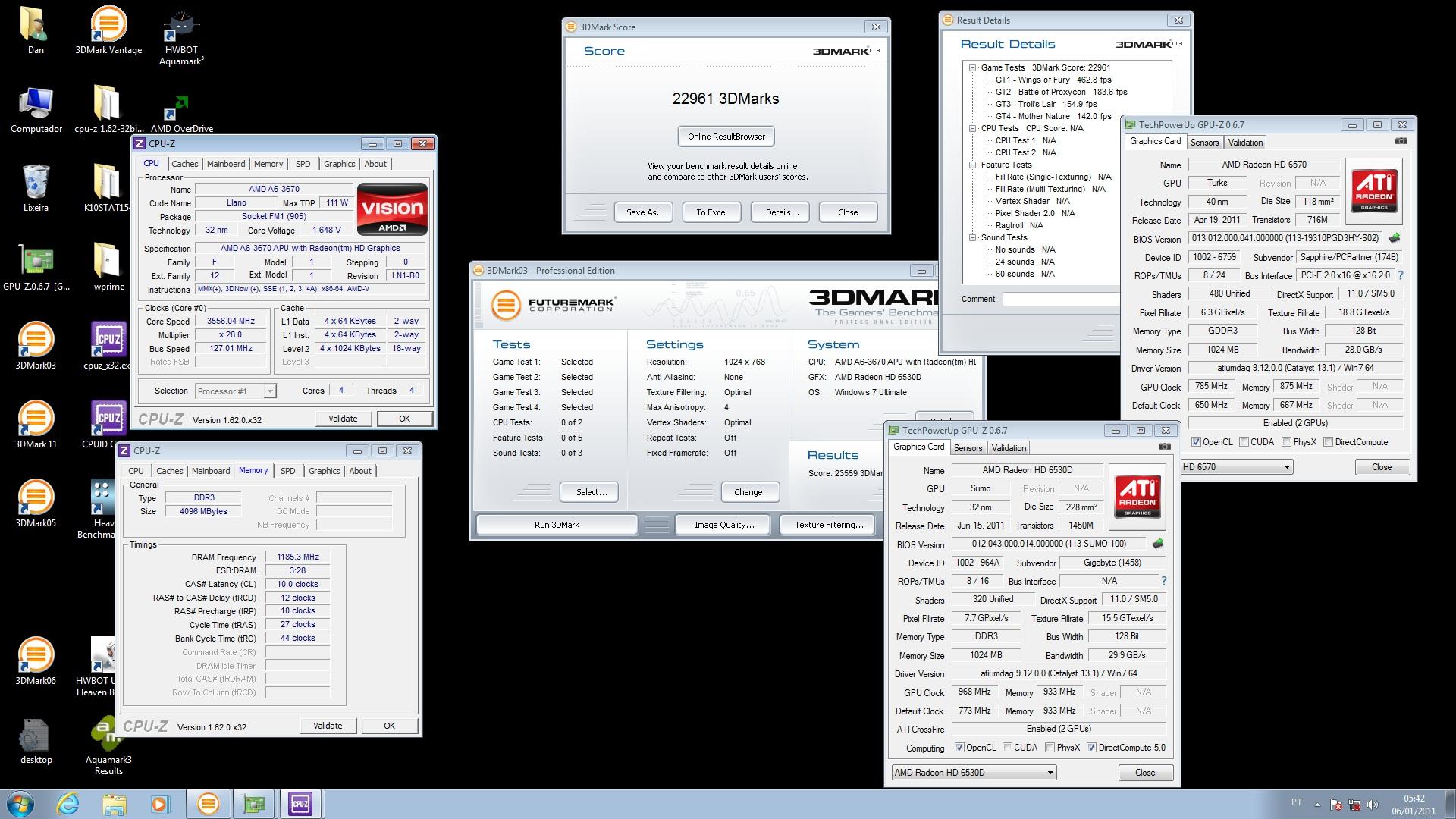This screenshot has width=1456, height=819.
Task: Switch to CPU-Z taskbar button
Action: pos(300,804)
